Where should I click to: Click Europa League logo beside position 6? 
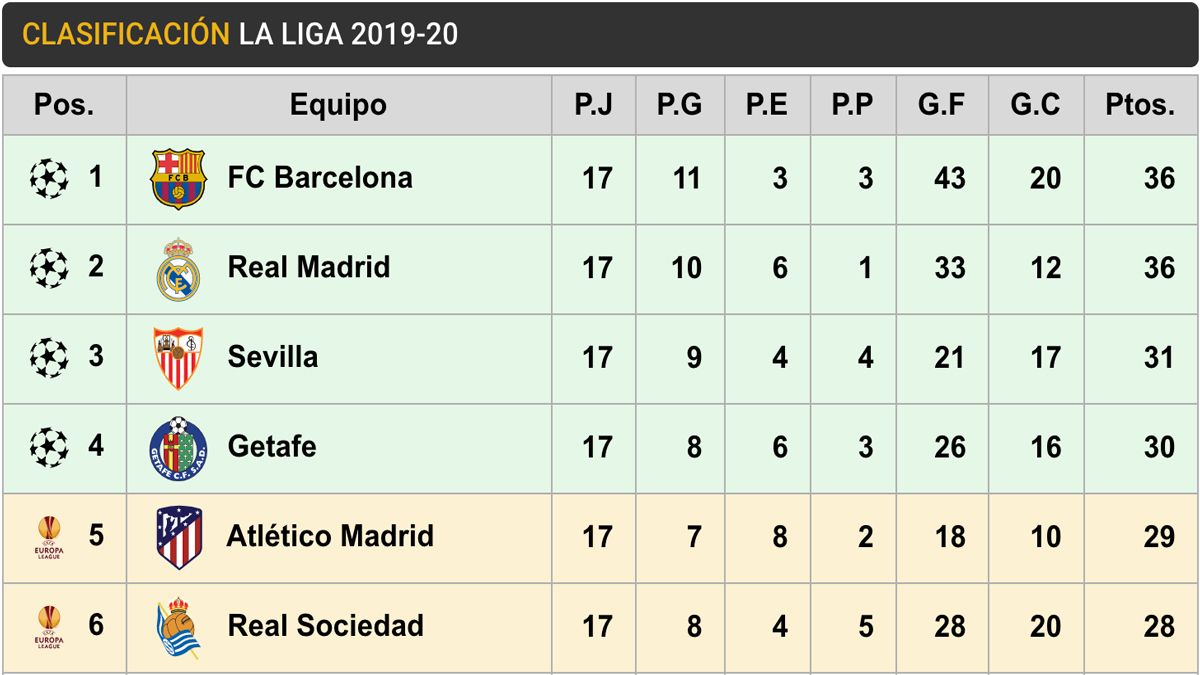[49, 627]
